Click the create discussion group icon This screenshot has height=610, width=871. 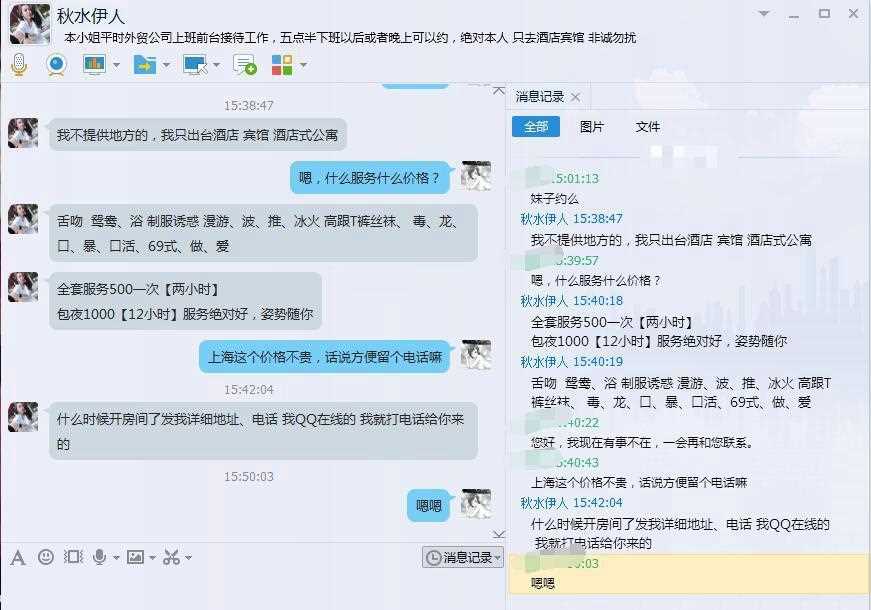[244, 64]
